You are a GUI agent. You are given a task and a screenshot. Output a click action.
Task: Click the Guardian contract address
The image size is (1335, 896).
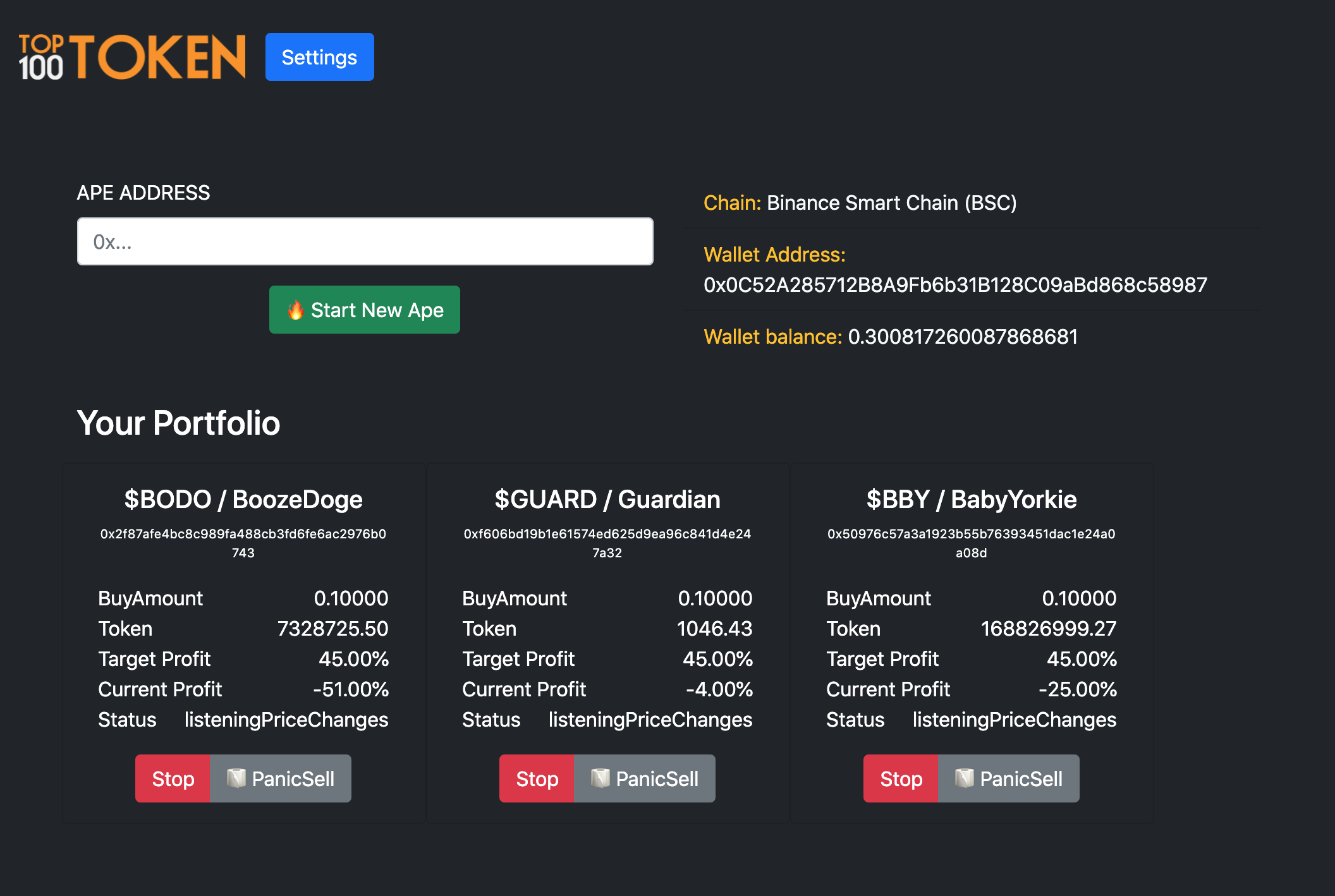click(x=607, y=542)
